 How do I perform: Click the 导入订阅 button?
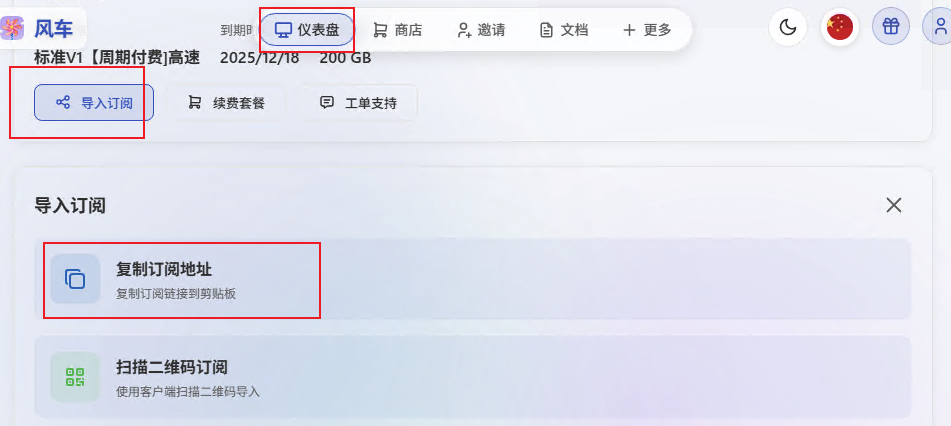point(94,103)
